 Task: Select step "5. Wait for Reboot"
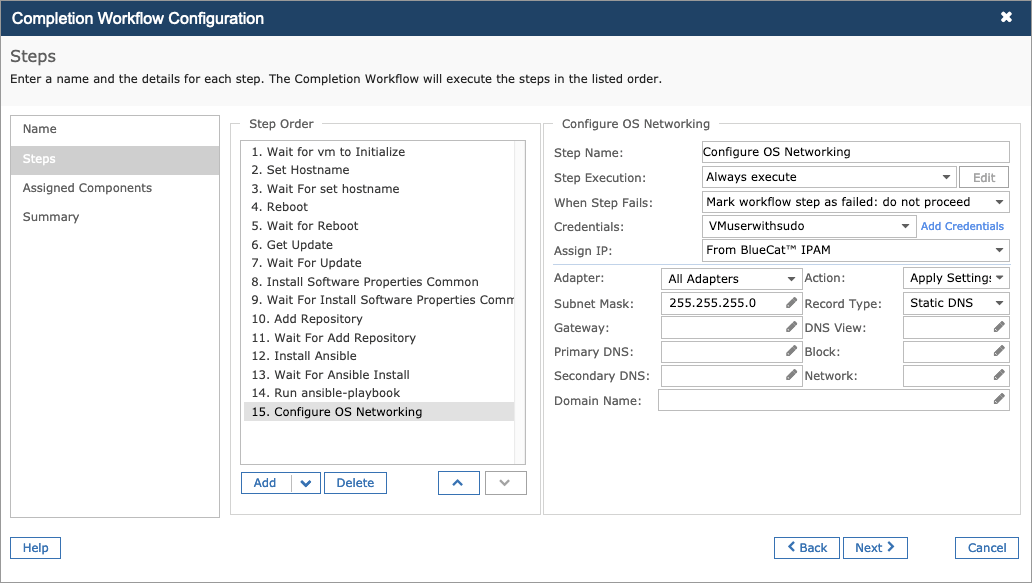coord(379,226)
